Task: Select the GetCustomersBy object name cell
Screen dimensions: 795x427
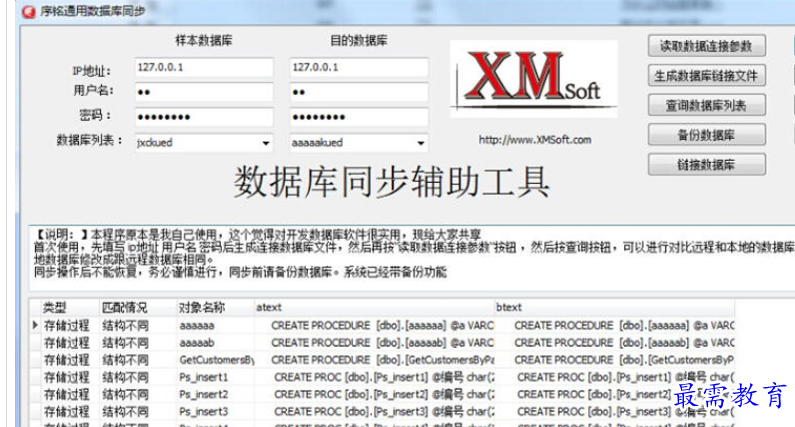Action: tap(215, 360)
